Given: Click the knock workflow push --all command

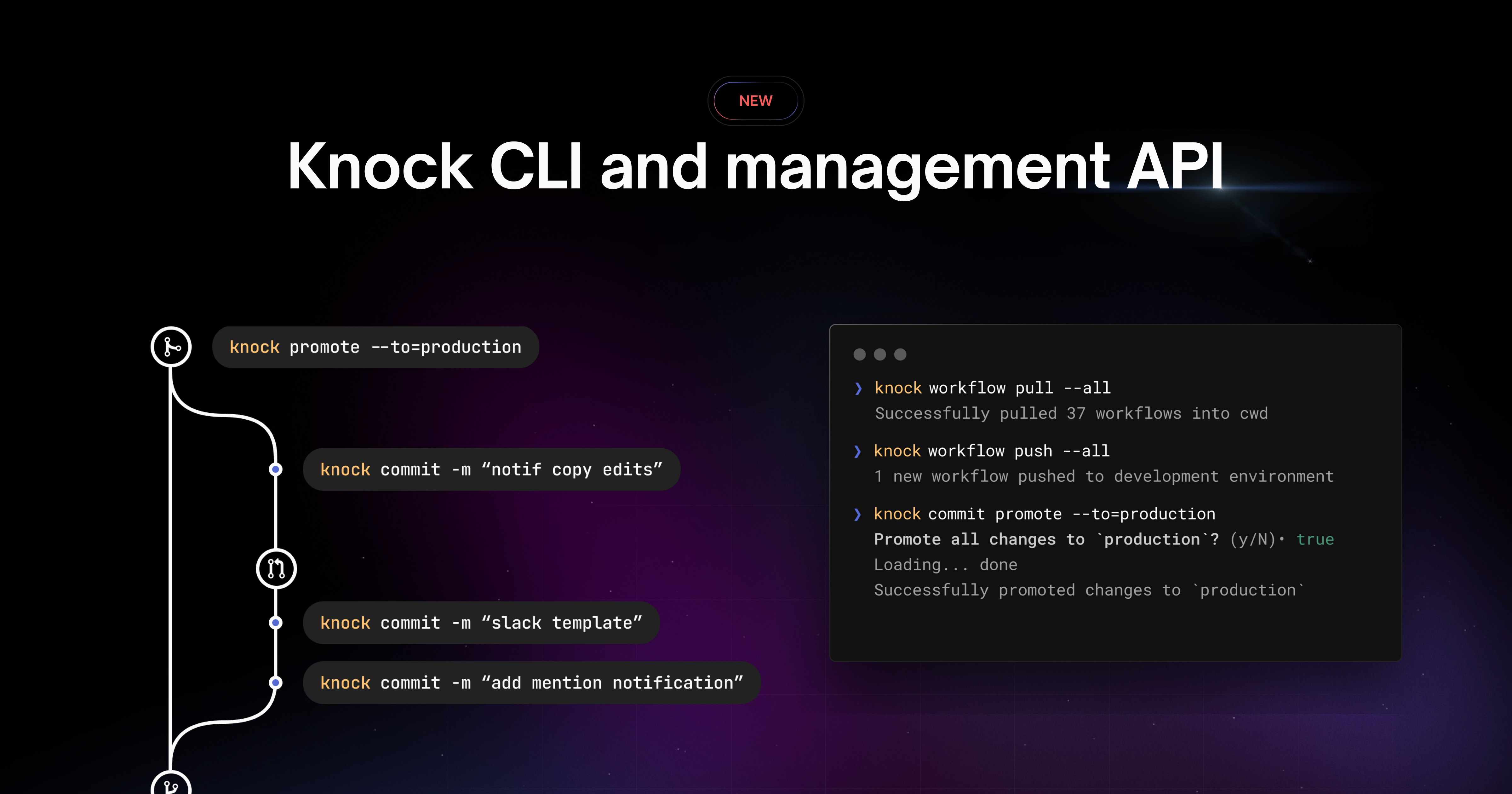Looking at the screenshot, I should pyautogui.click(x=991, y=451).
